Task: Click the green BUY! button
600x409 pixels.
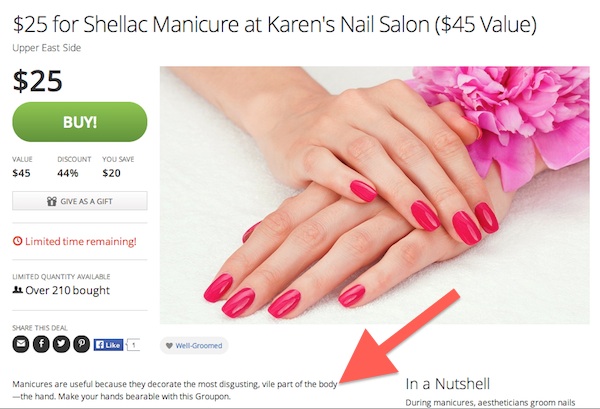Action: click(x=80, y=122)
